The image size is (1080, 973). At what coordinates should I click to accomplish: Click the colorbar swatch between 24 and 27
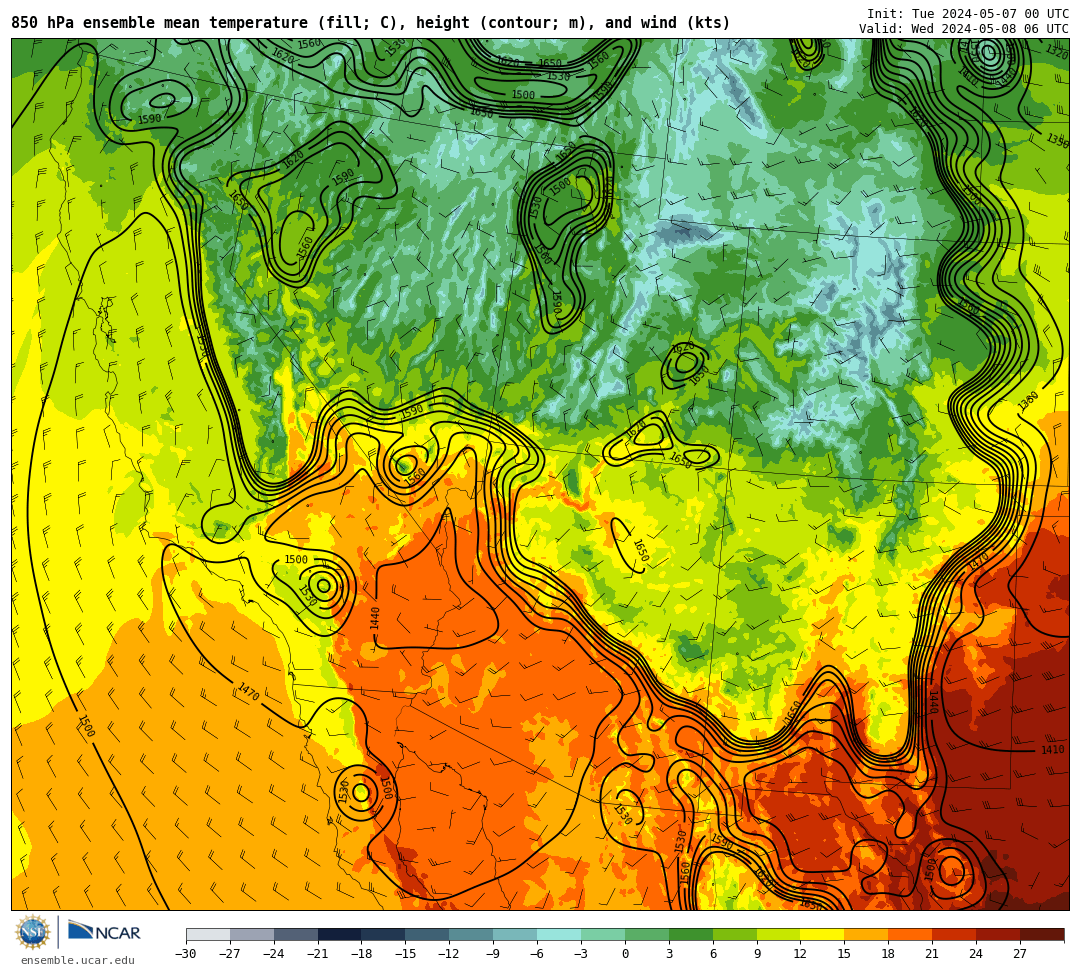tap(998, 934)
